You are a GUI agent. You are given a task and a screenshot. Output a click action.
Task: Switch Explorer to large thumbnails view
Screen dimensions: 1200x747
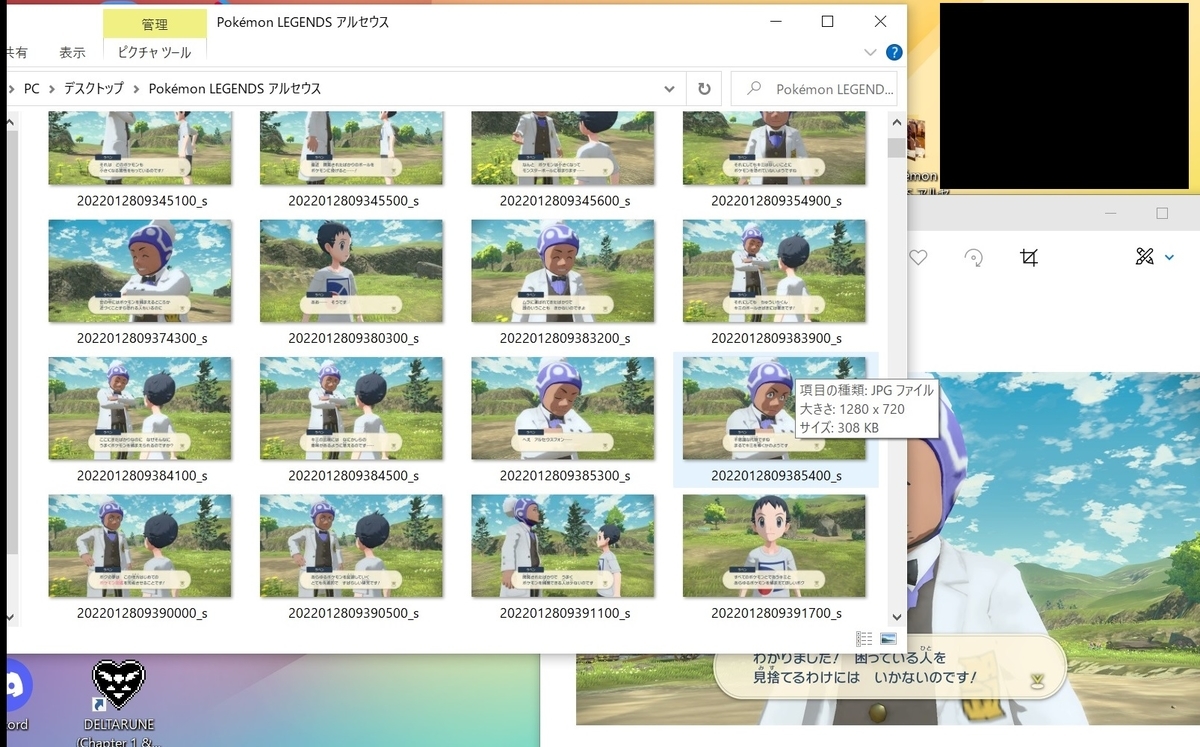tap(888, 639)
